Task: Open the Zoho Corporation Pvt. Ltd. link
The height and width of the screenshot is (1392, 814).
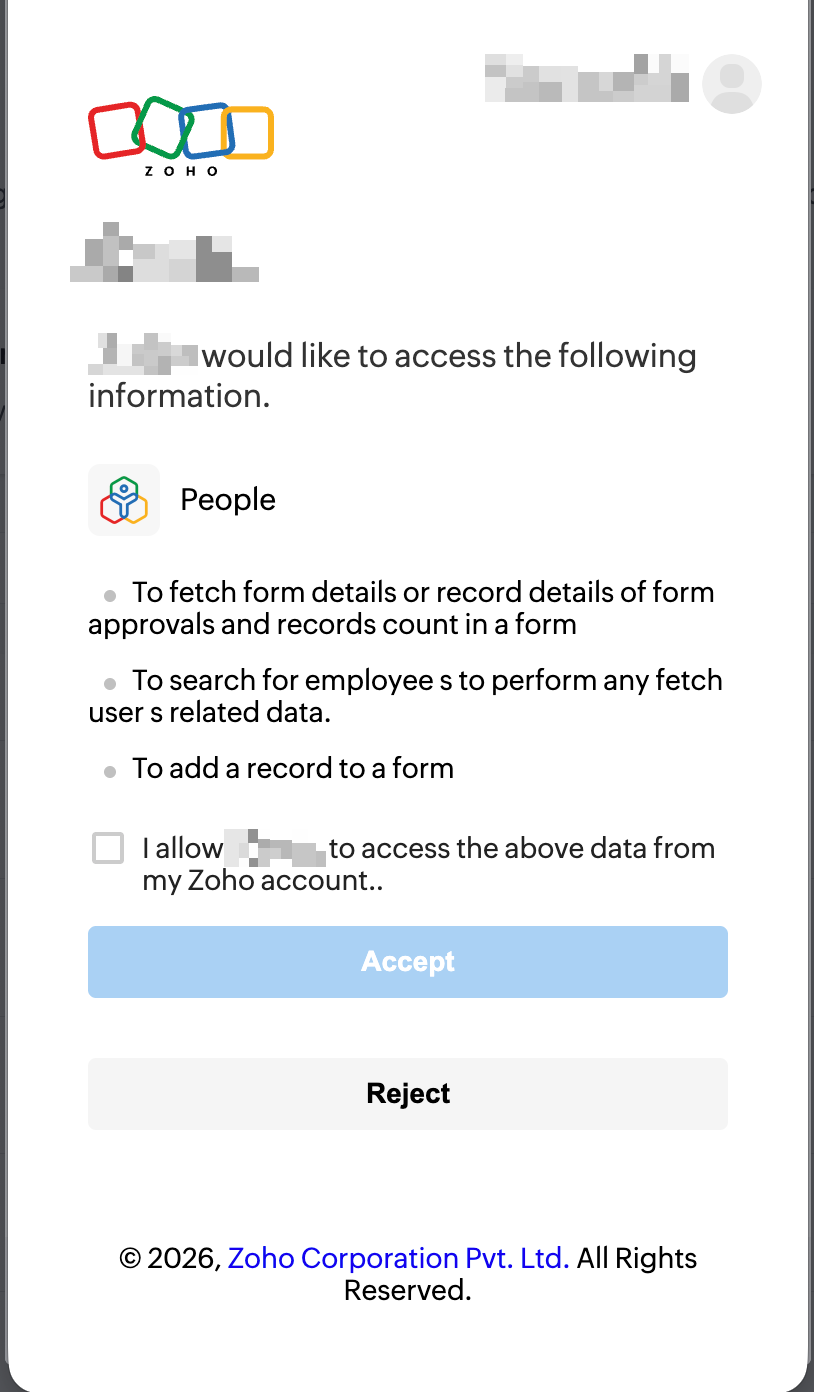Action: pos(398,1258)
